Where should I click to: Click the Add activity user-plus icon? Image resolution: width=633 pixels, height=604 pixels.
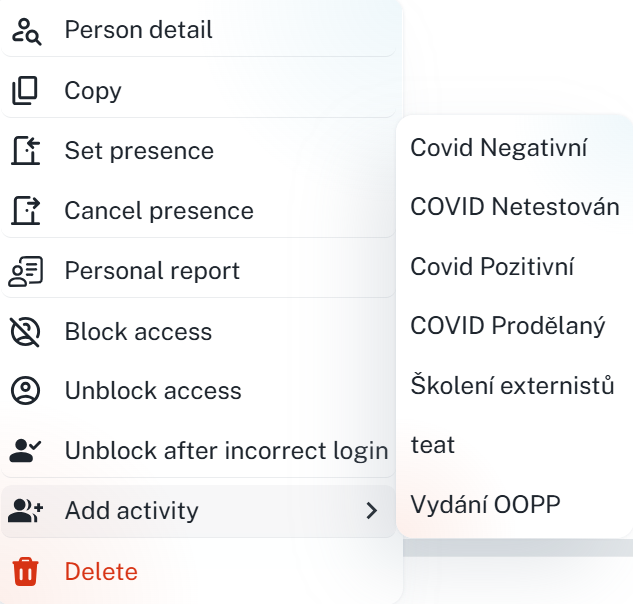point(25,511)
